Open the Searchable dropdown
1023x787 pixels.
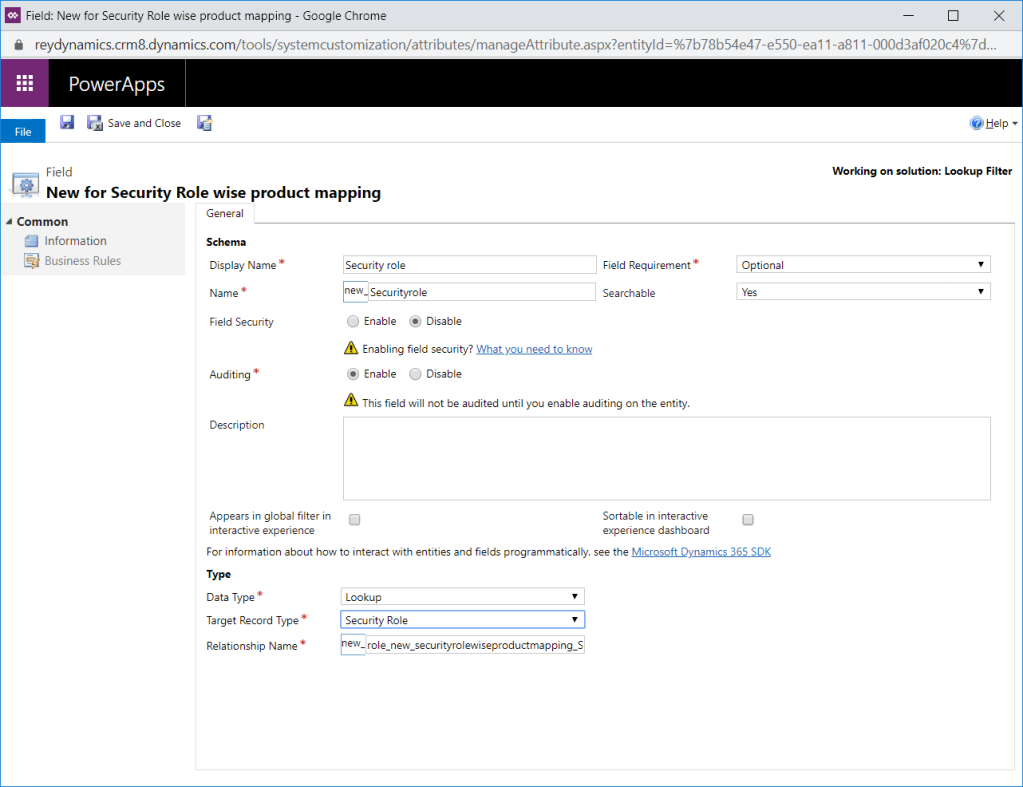(863, 292)
